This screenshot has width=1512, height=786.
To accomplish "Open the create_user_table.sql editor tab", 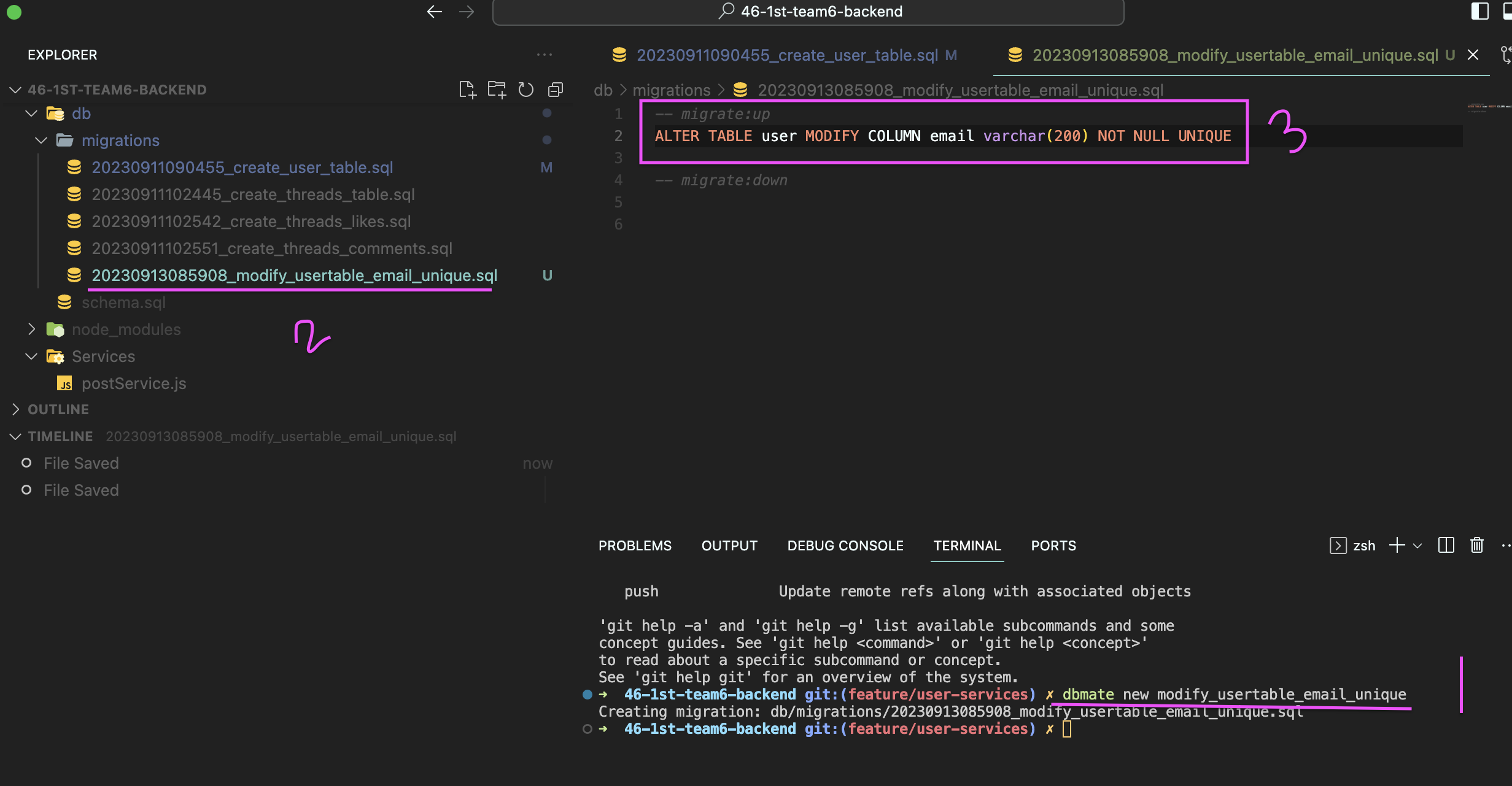I will point(786,55).
